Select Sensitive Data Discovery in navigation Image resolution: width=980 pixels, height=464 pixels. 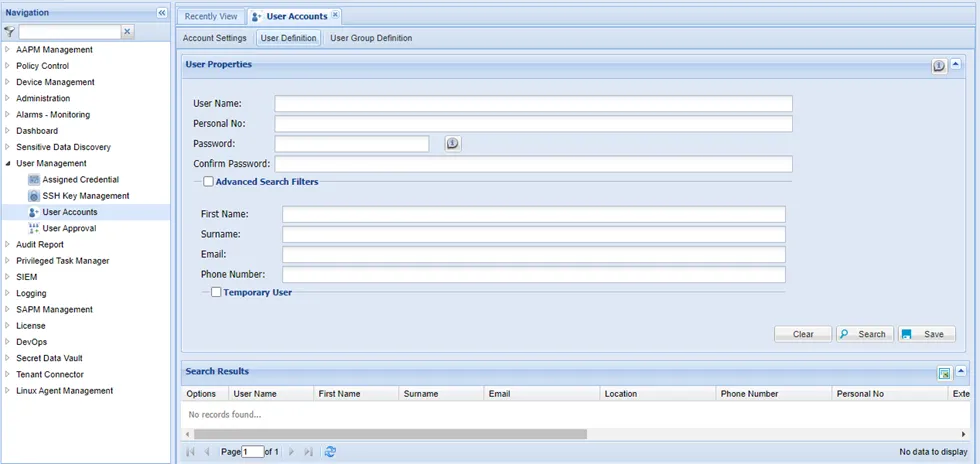coord(63,147)
